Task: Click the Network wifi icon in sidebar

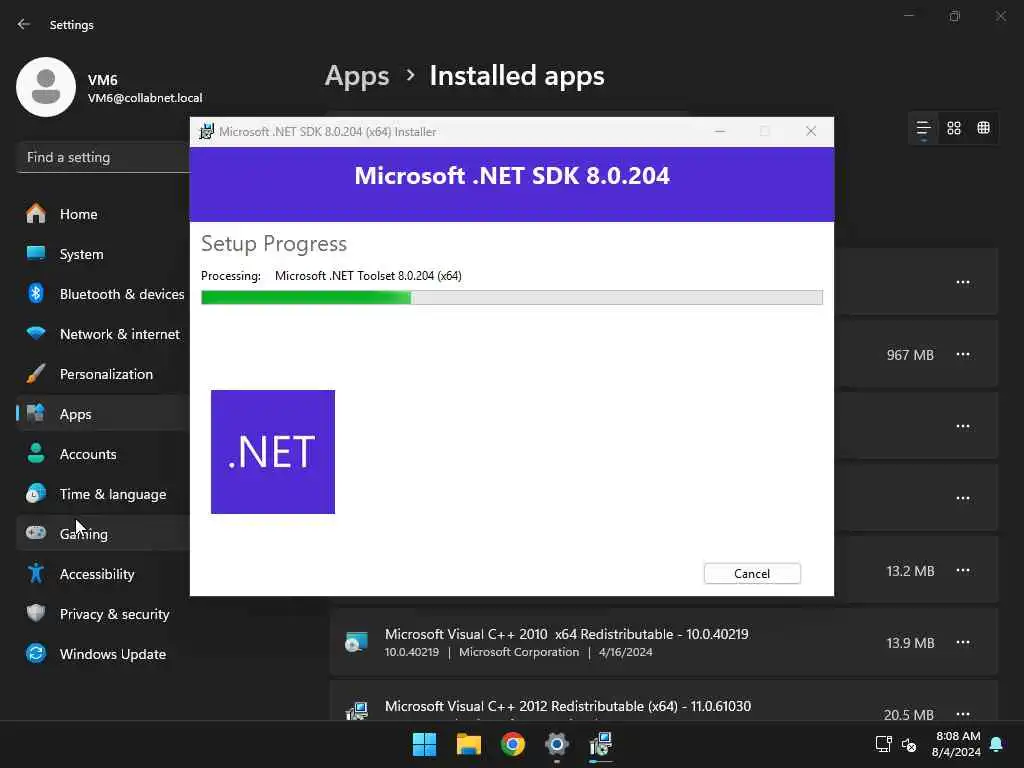Action: (x=36, y=333)
